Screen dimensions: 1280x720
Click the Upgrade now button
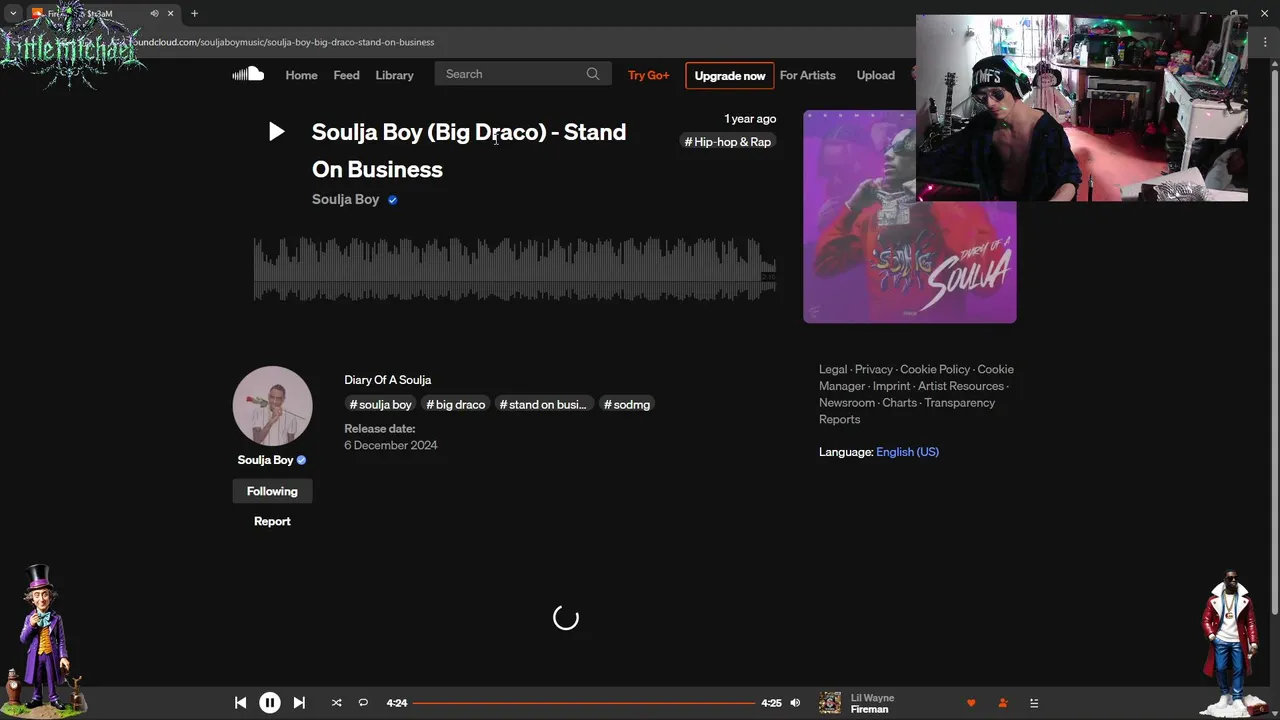point(729,75)
